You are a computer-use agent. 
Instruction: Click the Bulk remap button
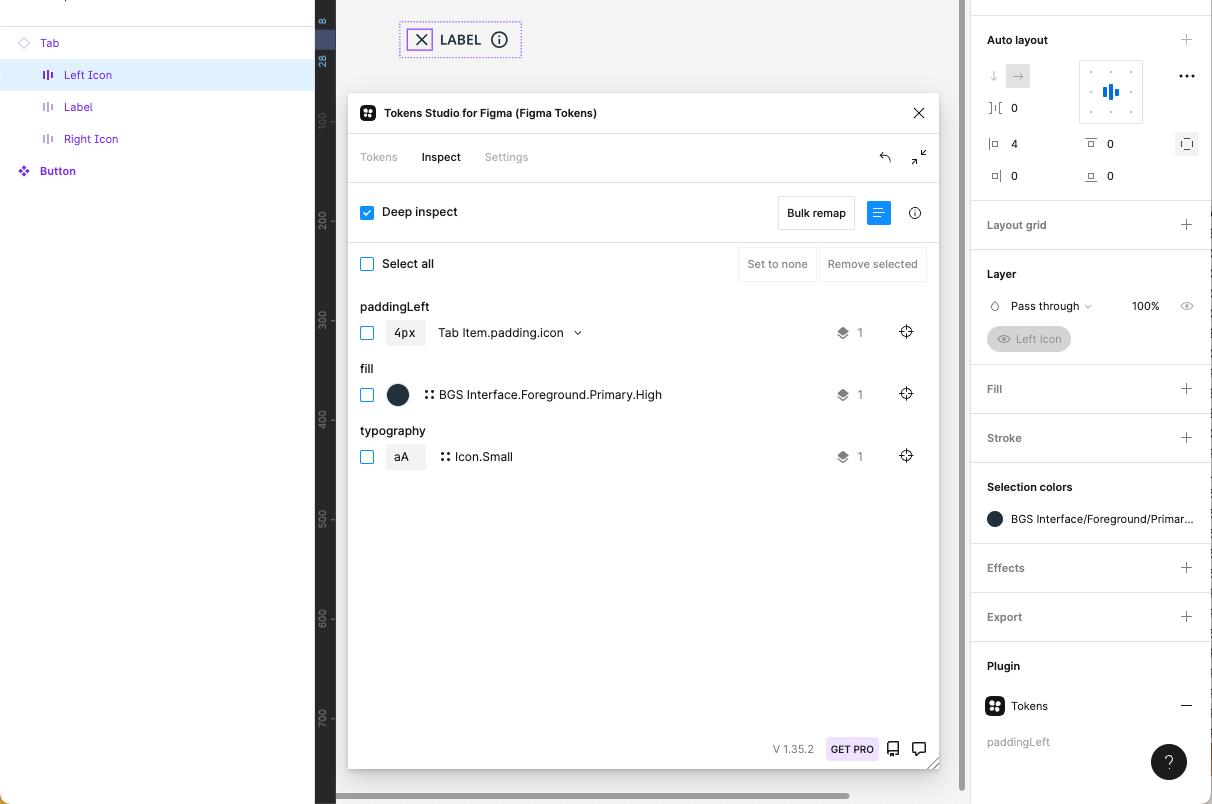pyautogui.click(x=816, y=213)
